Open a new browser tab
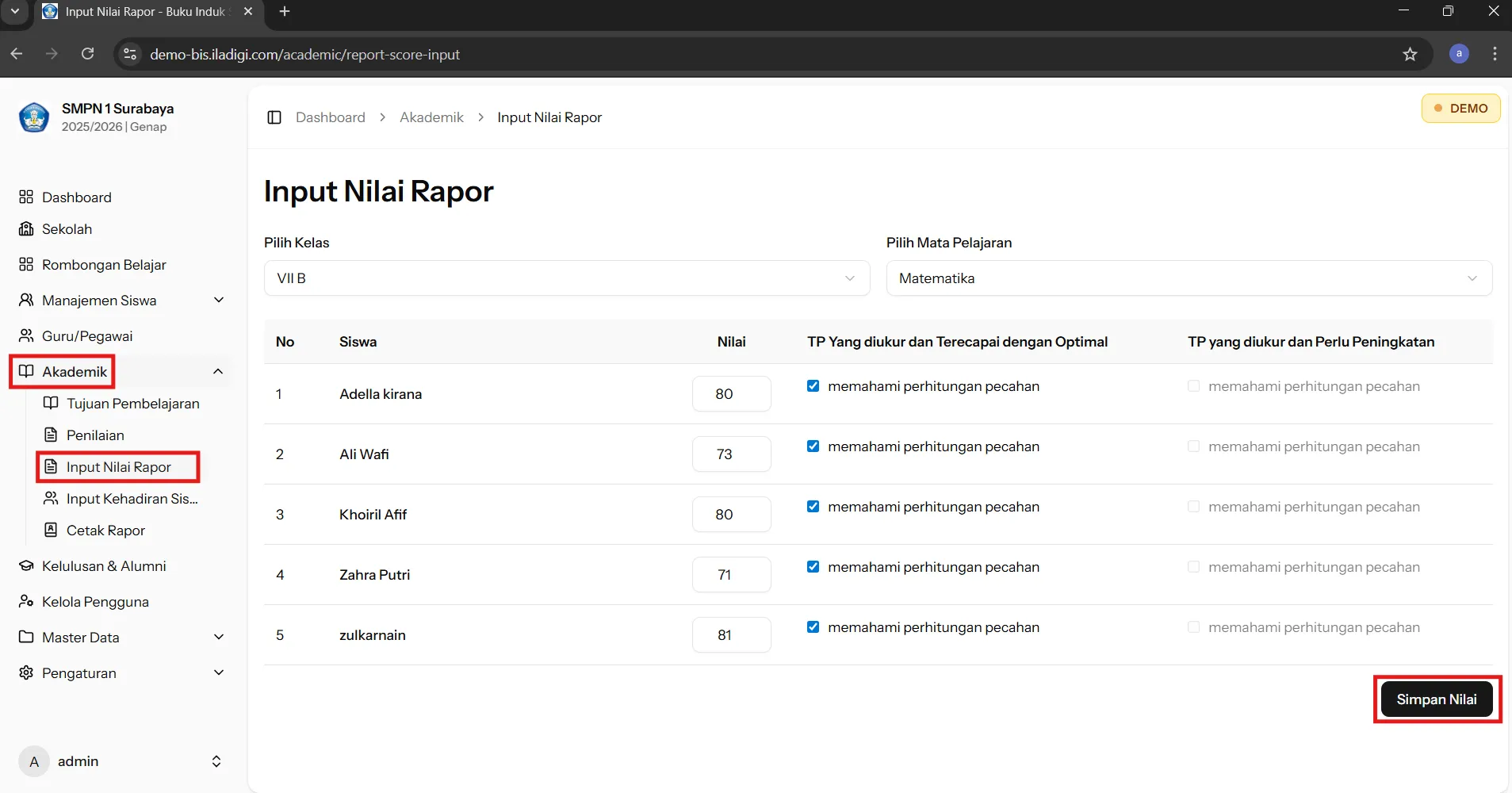 pos(285,11)
